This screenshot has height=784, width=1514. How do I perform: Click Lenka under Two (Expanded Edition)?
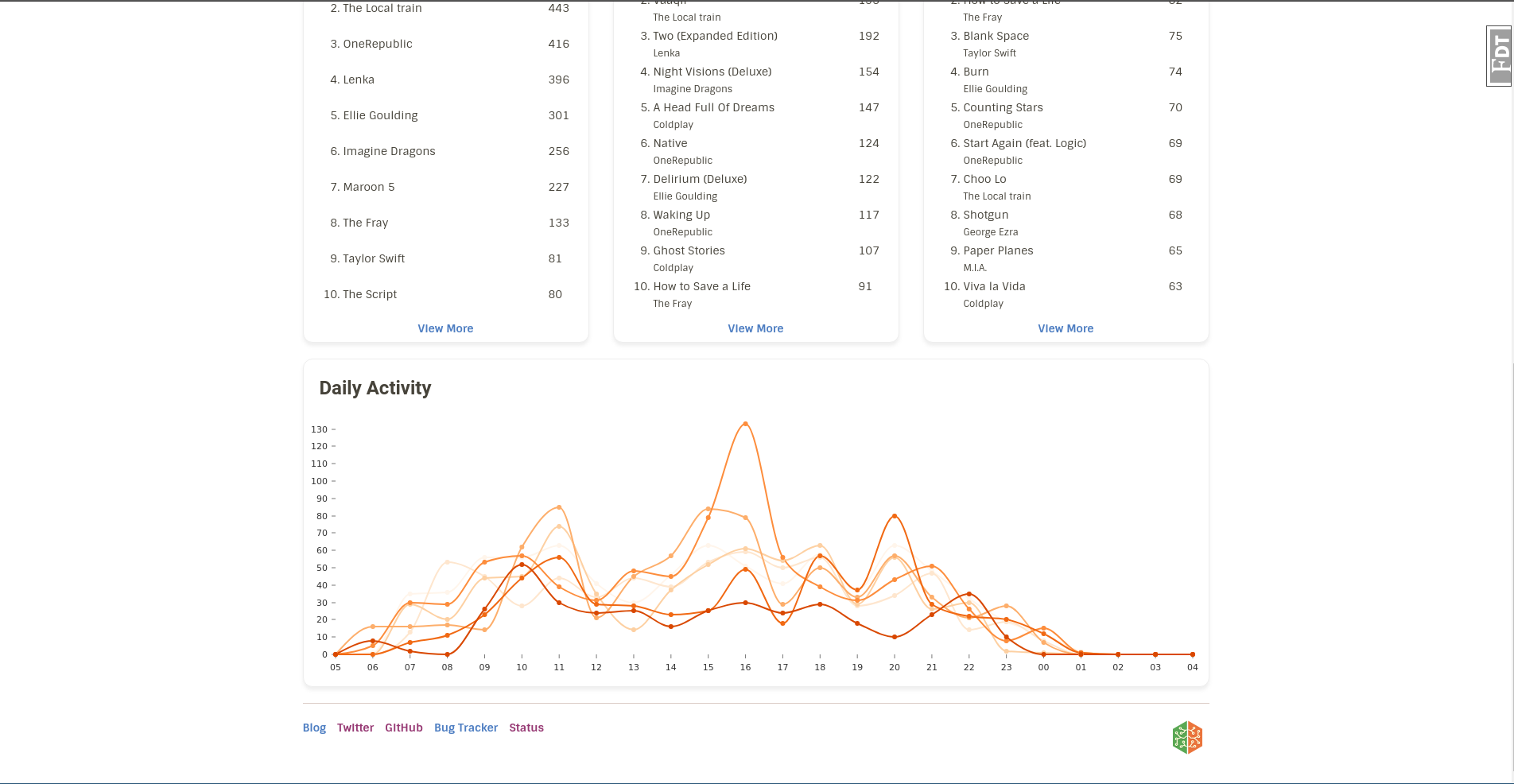click(666, 53)
